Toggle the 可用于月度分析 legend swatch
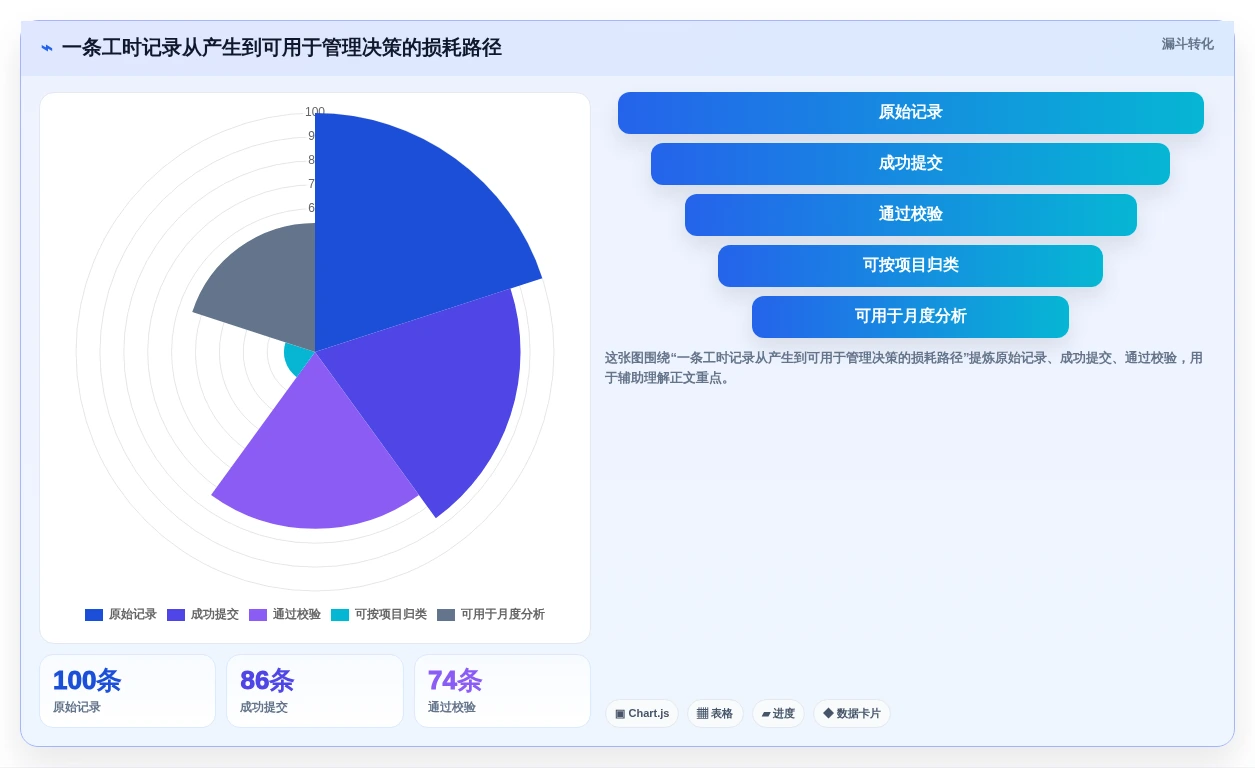1255x768 pixels. coord(446,615)
